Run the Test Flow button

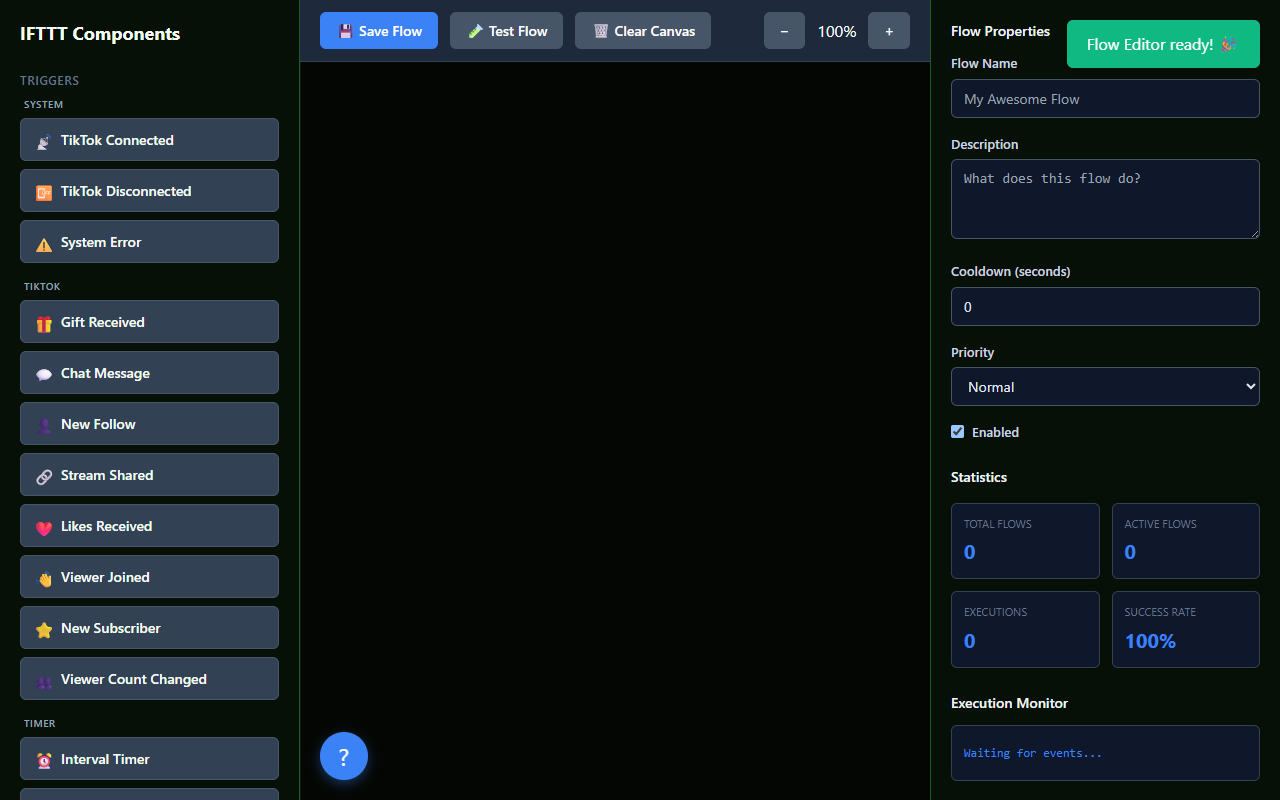506,31
